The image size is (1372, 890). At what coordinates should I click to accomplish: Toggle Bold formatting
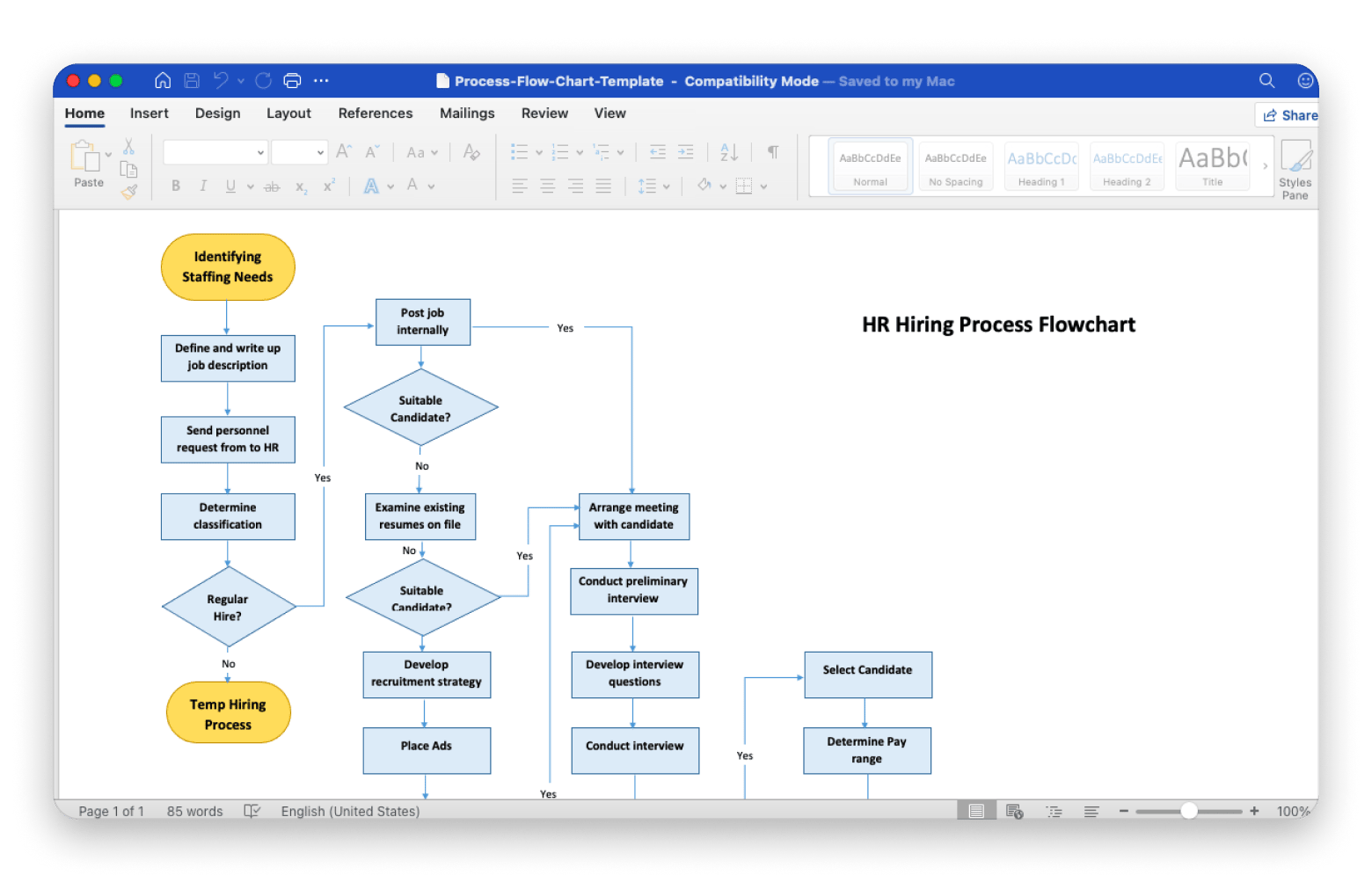(176, 186)
